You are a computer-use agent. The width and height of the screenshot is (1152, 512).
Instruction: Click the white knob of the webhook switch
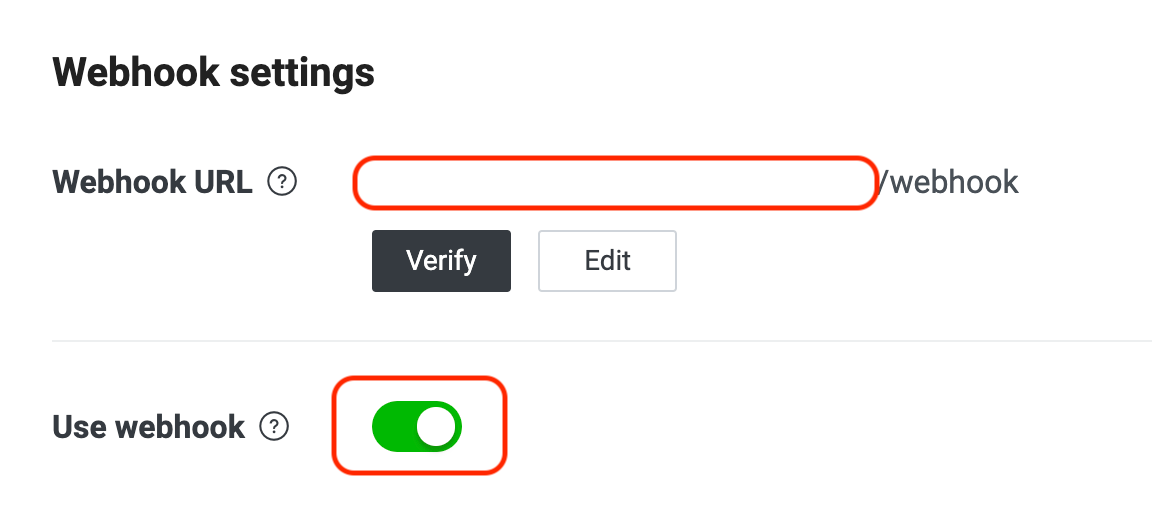pos(436,427)
